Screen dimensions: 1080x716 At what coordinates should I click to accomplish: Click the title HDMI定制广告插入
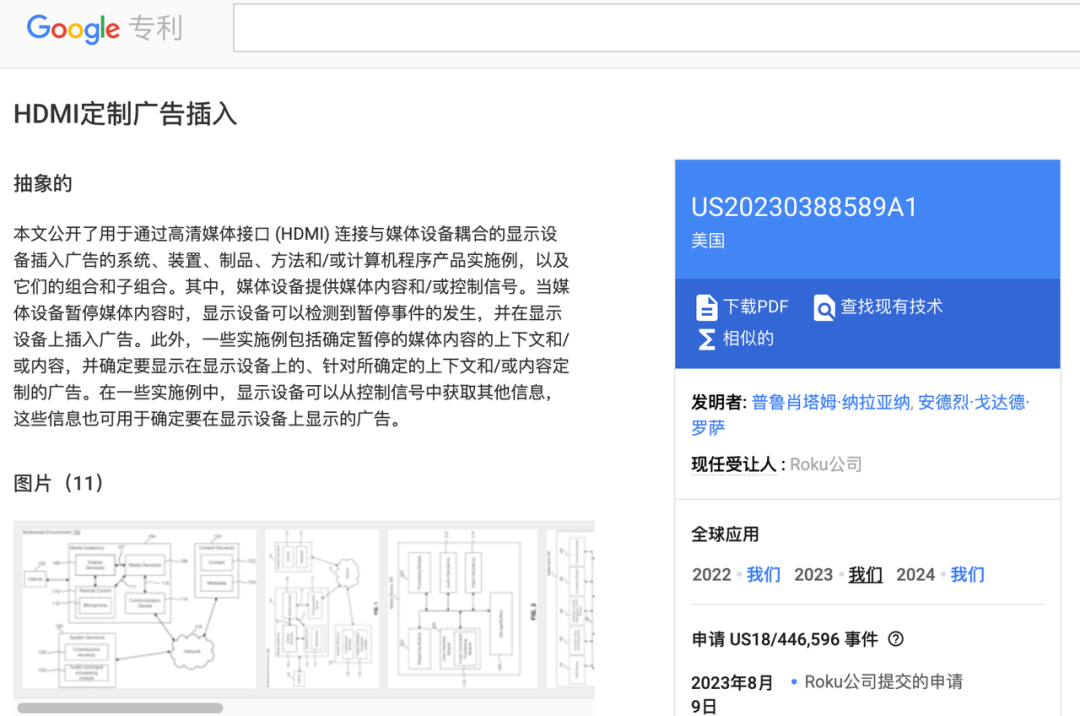point(125,114)
